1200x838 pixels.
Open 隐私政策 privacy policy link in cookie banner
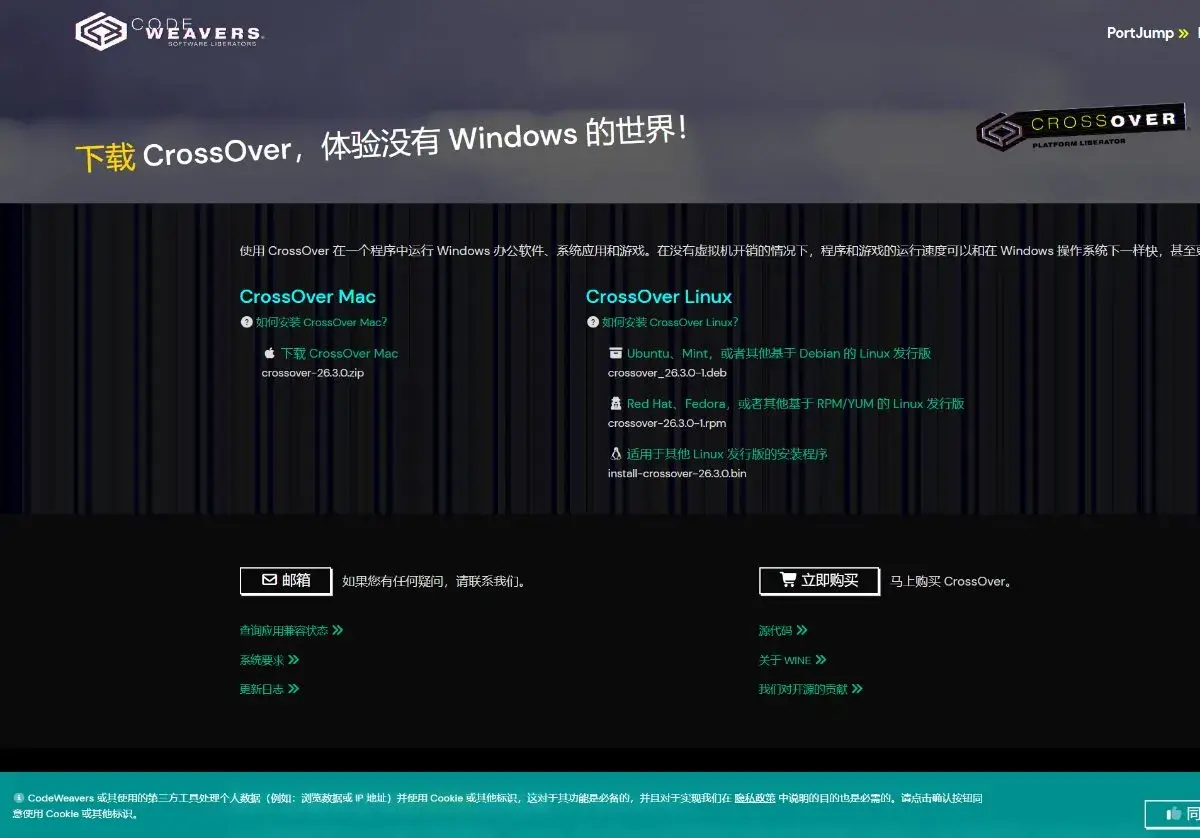(755, 798)
